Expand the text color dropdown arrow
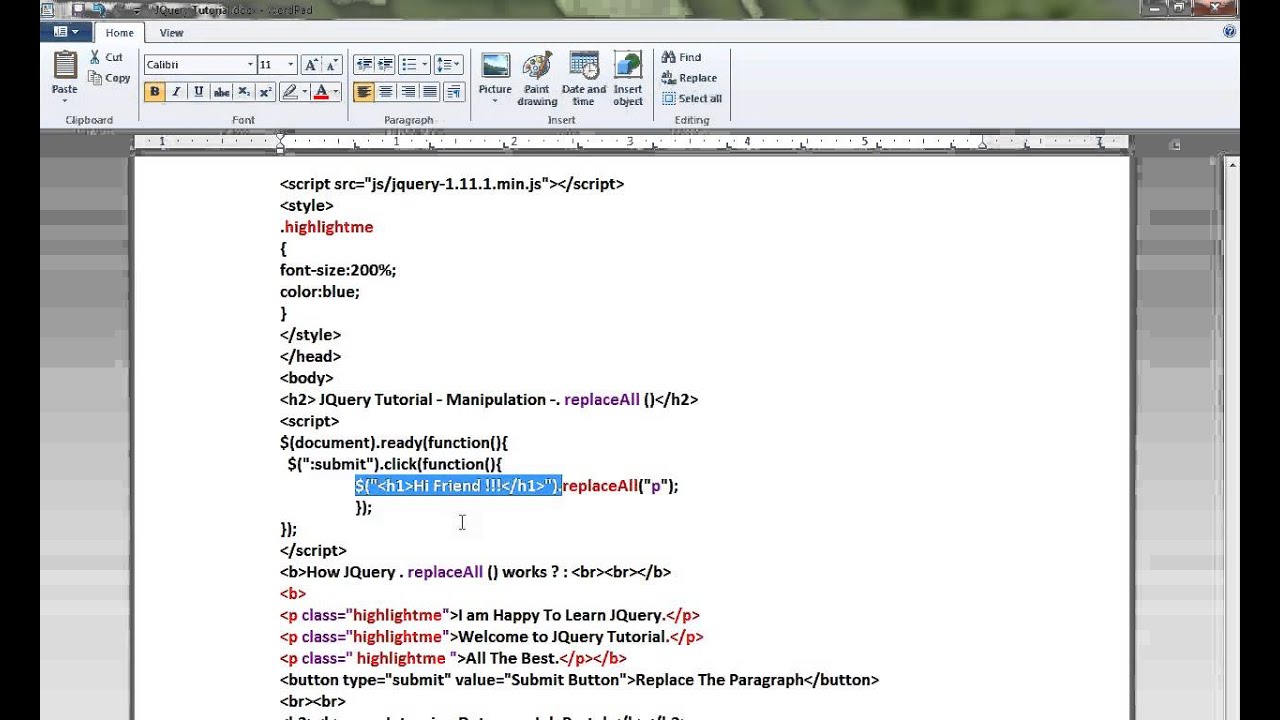Viewport: 1280px width, 720px height. pos(336,92)
